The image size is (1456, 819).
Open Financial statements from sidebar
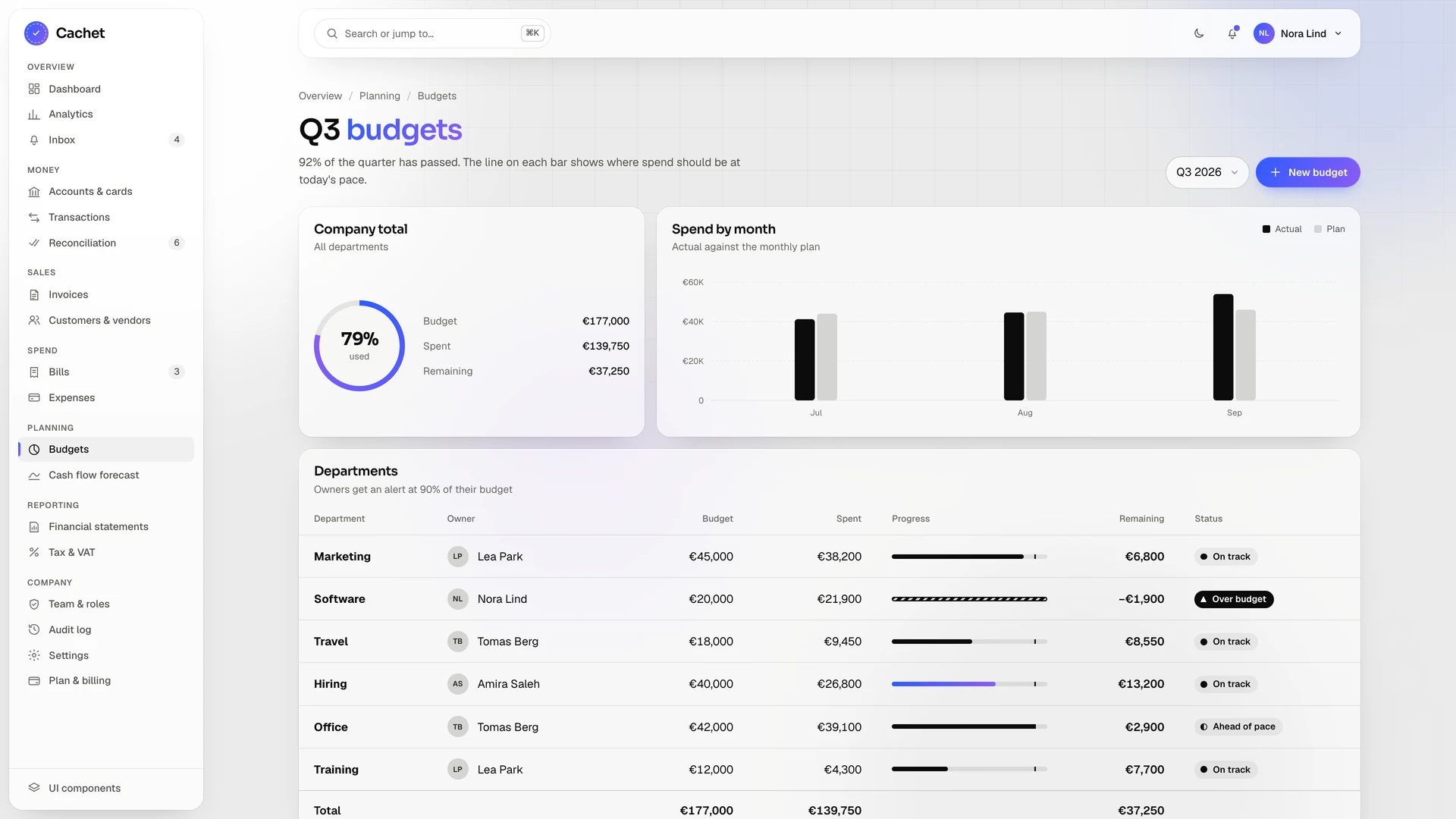click(106, 527)
